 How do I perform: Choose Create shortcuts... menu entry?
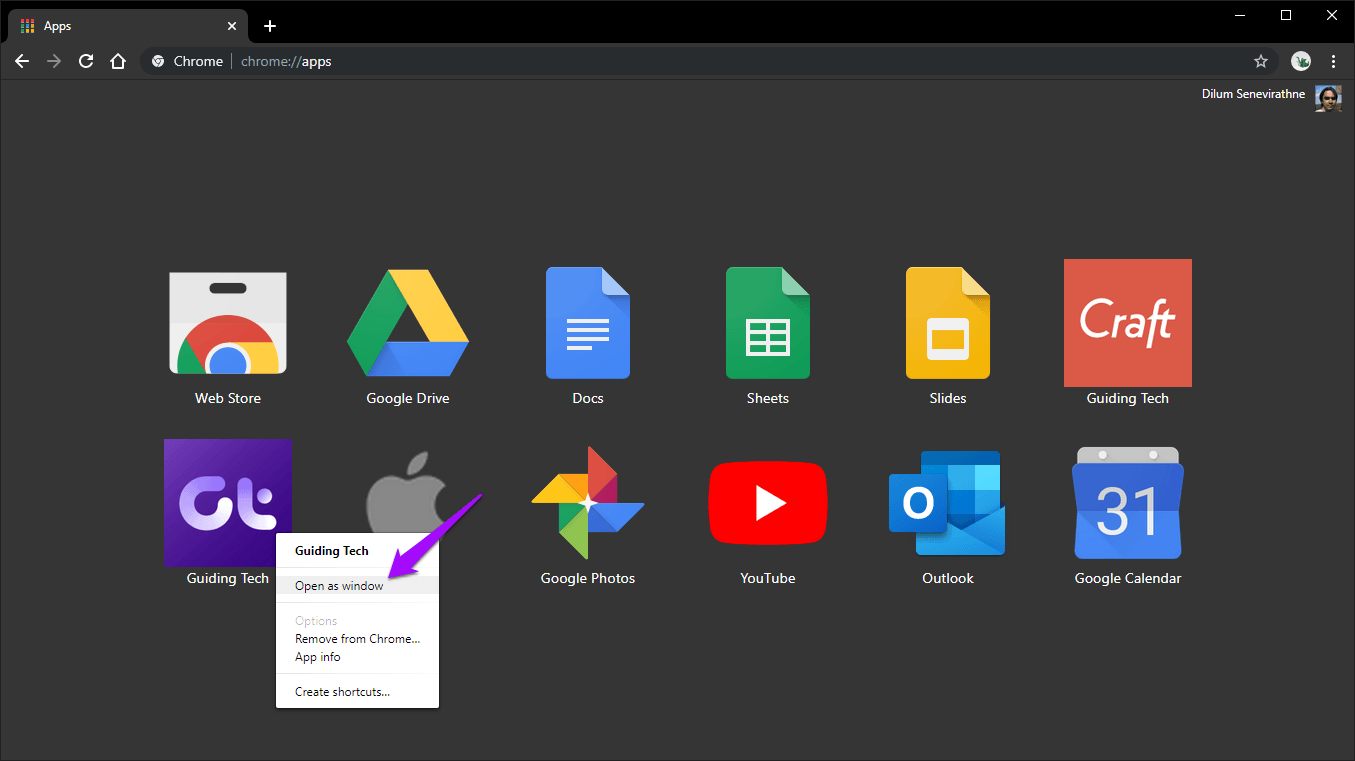[357, 692]
